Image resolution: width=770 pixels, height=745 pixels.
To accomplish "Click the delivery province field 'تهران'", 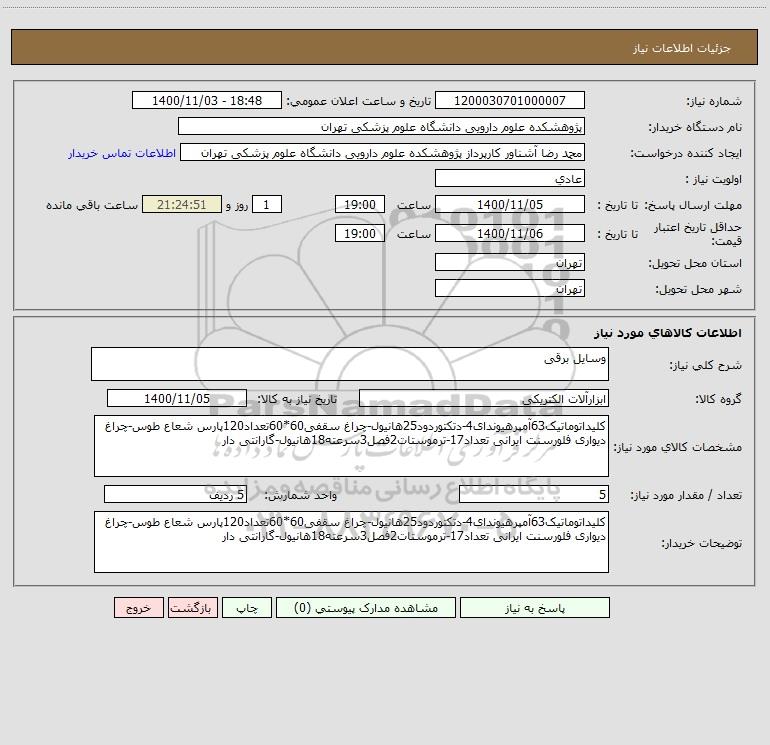I will point(510,262).
